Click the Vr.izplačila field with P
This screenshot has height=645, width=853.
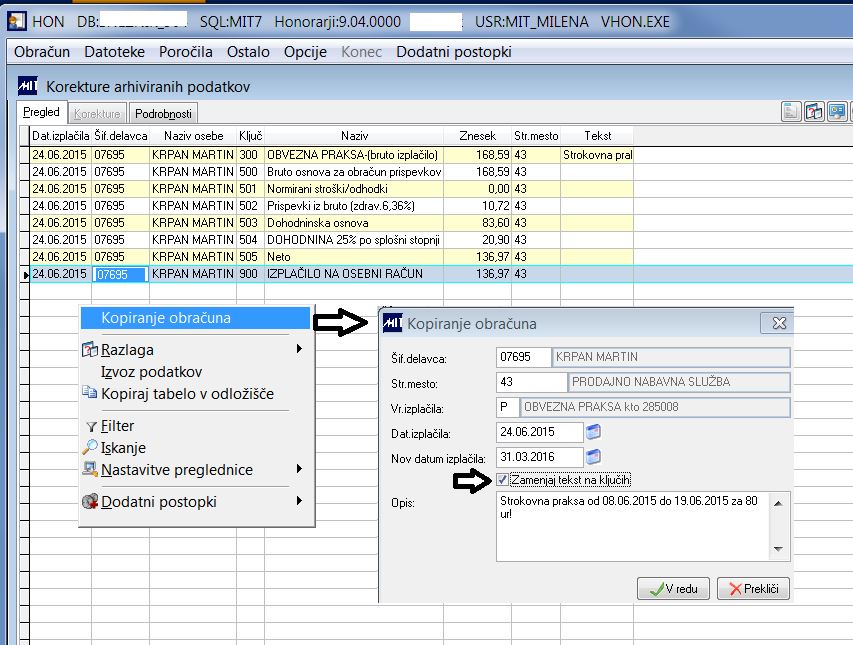(x=507, y=407)
